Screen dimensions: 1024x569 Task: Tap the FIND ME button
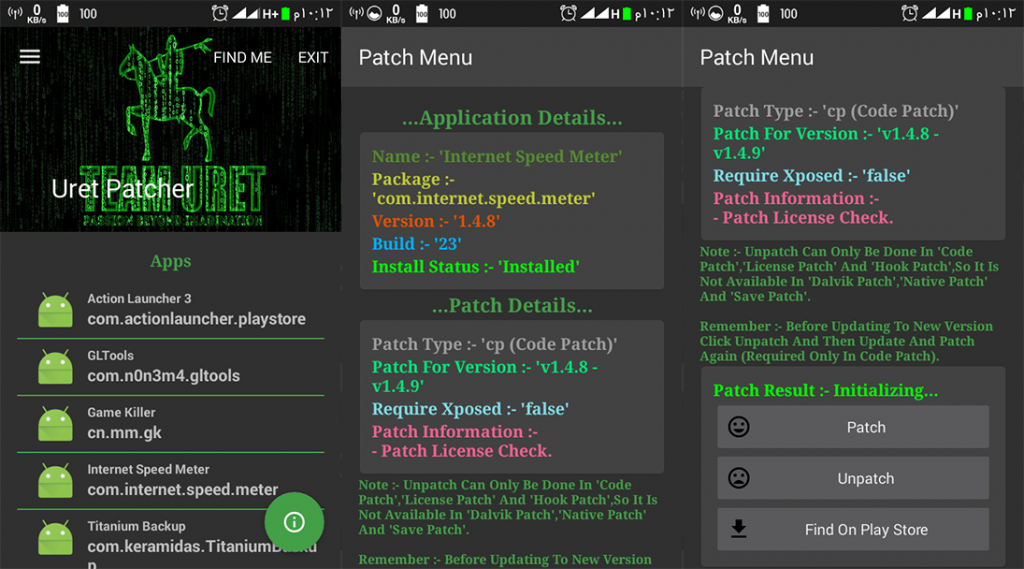tap(242, 57)
